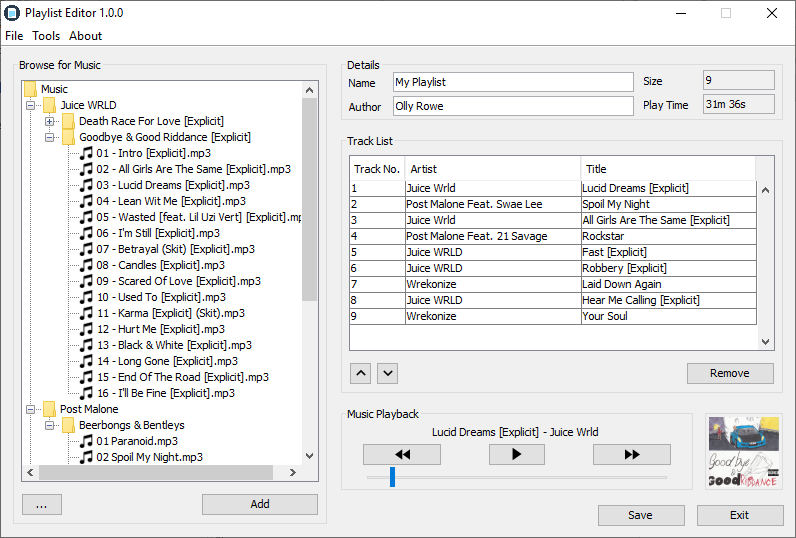Viewport: 796px width, 538px height.
Task: Click the Playlist Editor app icon in title bar
Action: (12, 13)
